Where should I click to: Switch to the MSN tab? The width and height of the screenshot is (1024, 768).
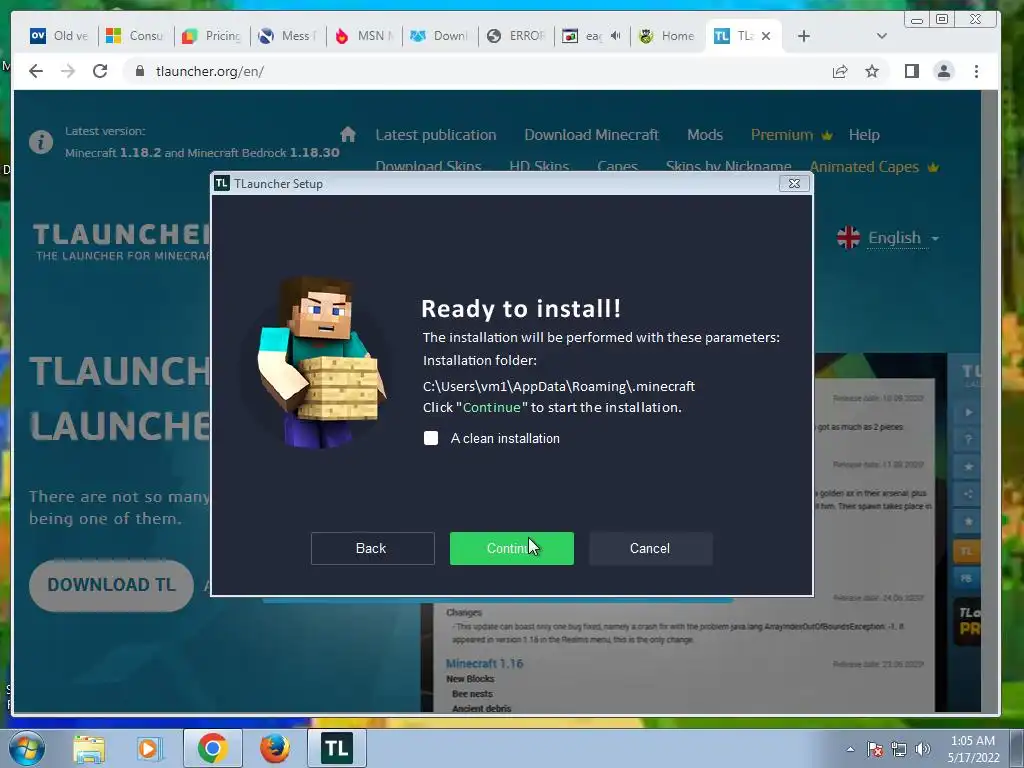point(362,36)
